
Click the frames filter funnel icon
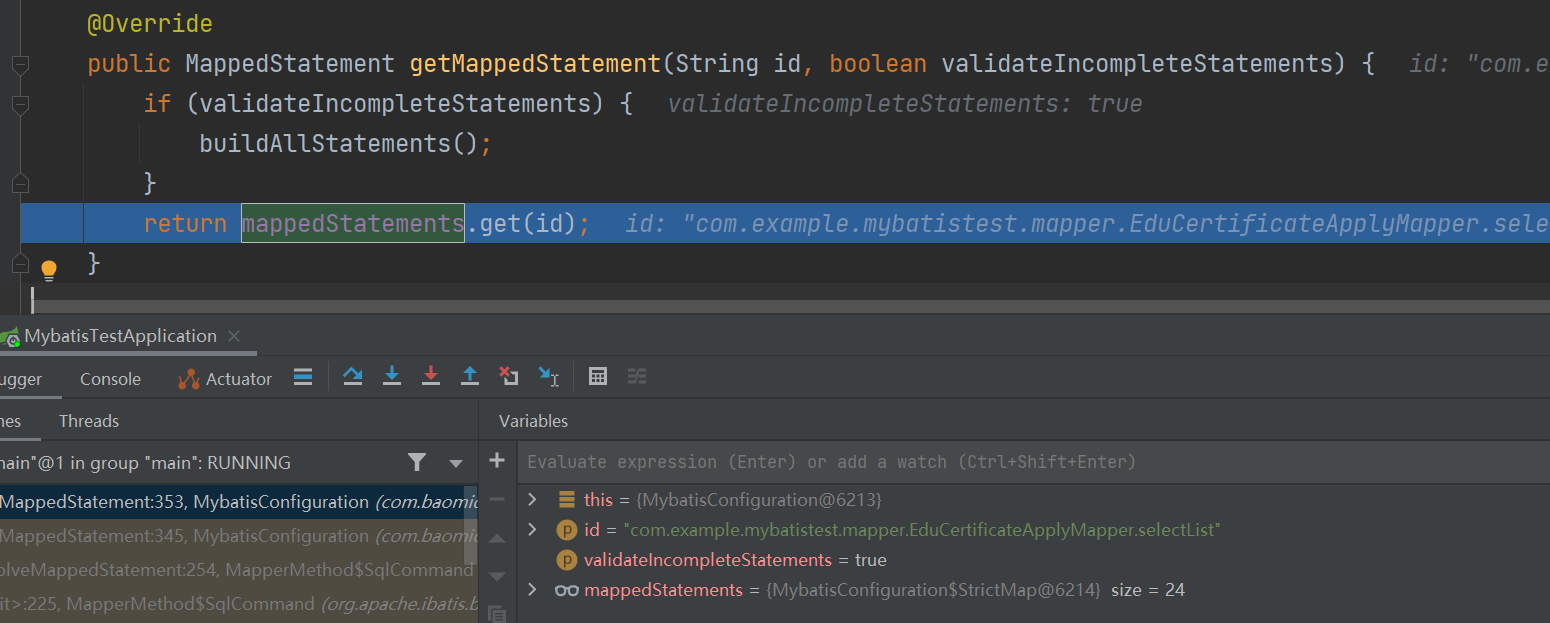tap(417, 462)
